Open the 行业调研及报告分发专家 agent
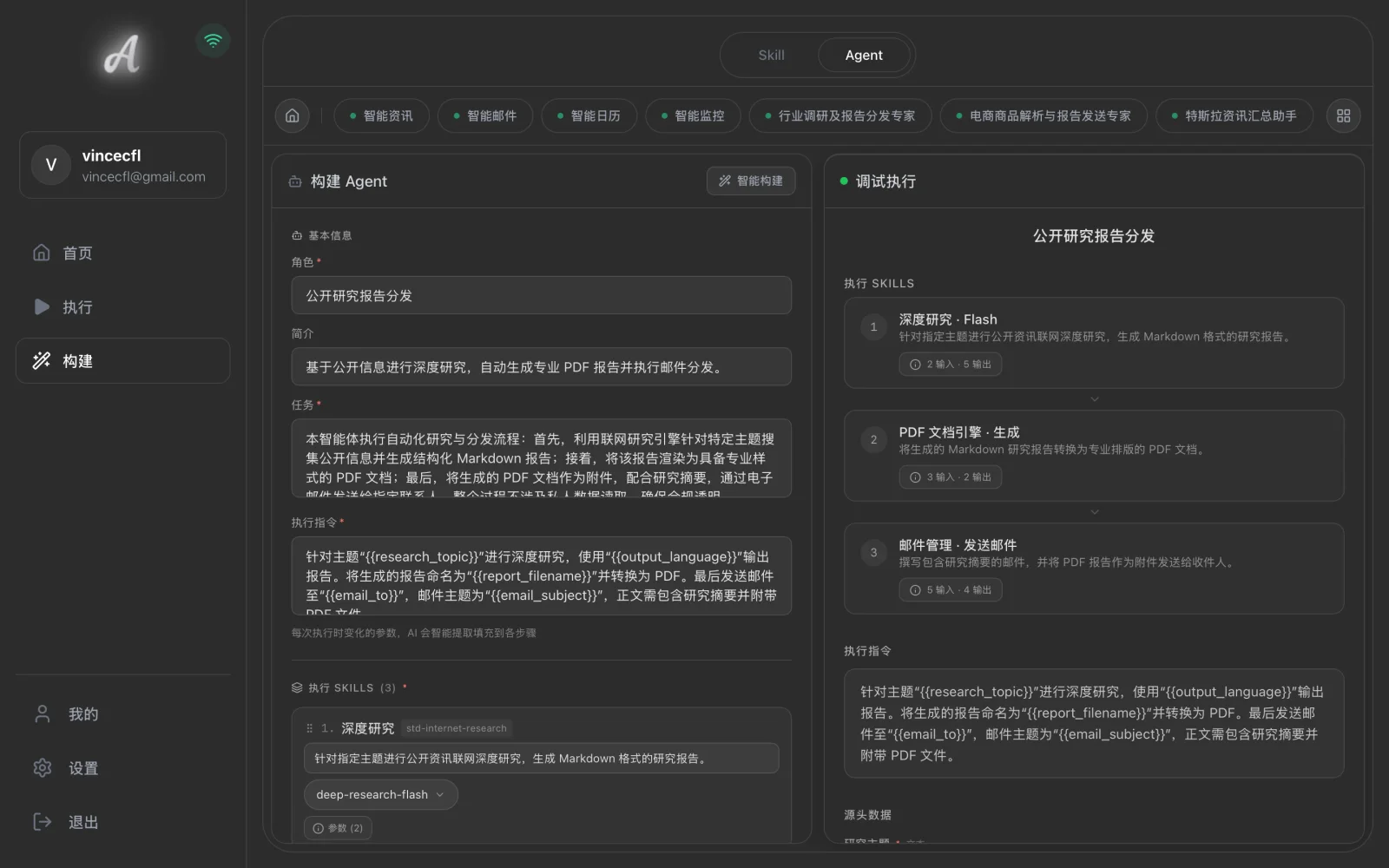This screenshot has width=1389, height=868. coord(840,115)
